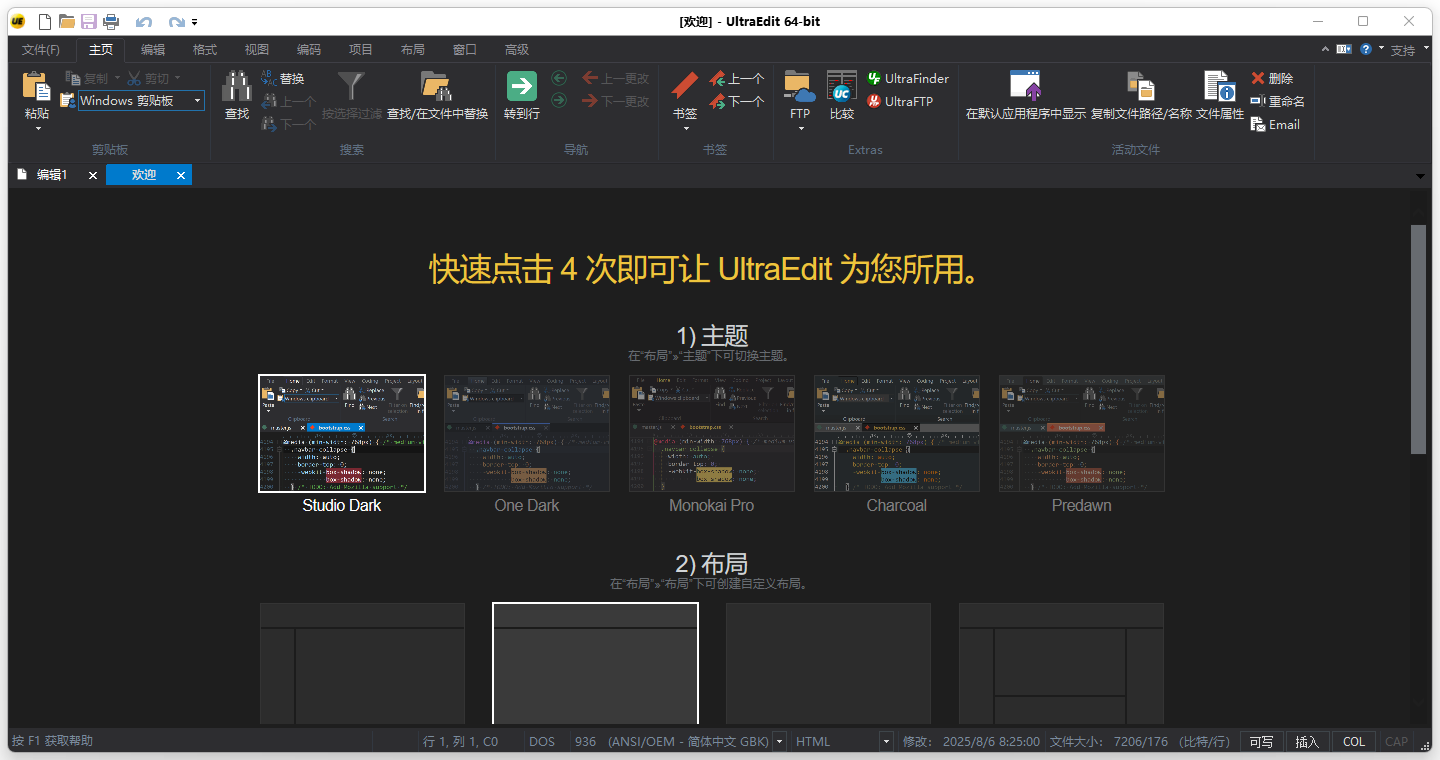Open the Windows 剪贴板 clipboard combo box
This screenshot has width=1440, height=760.
141,100
